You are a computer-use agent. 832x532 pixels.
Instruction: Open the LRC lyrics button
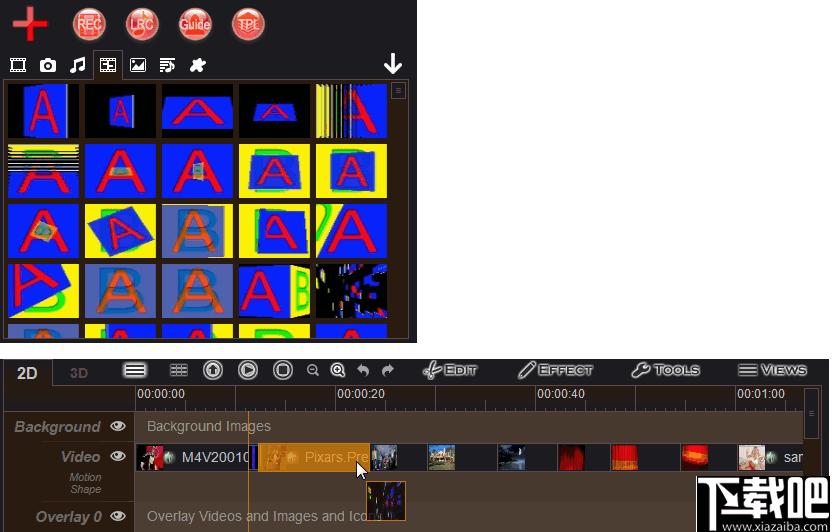click(x=142, y=24)
